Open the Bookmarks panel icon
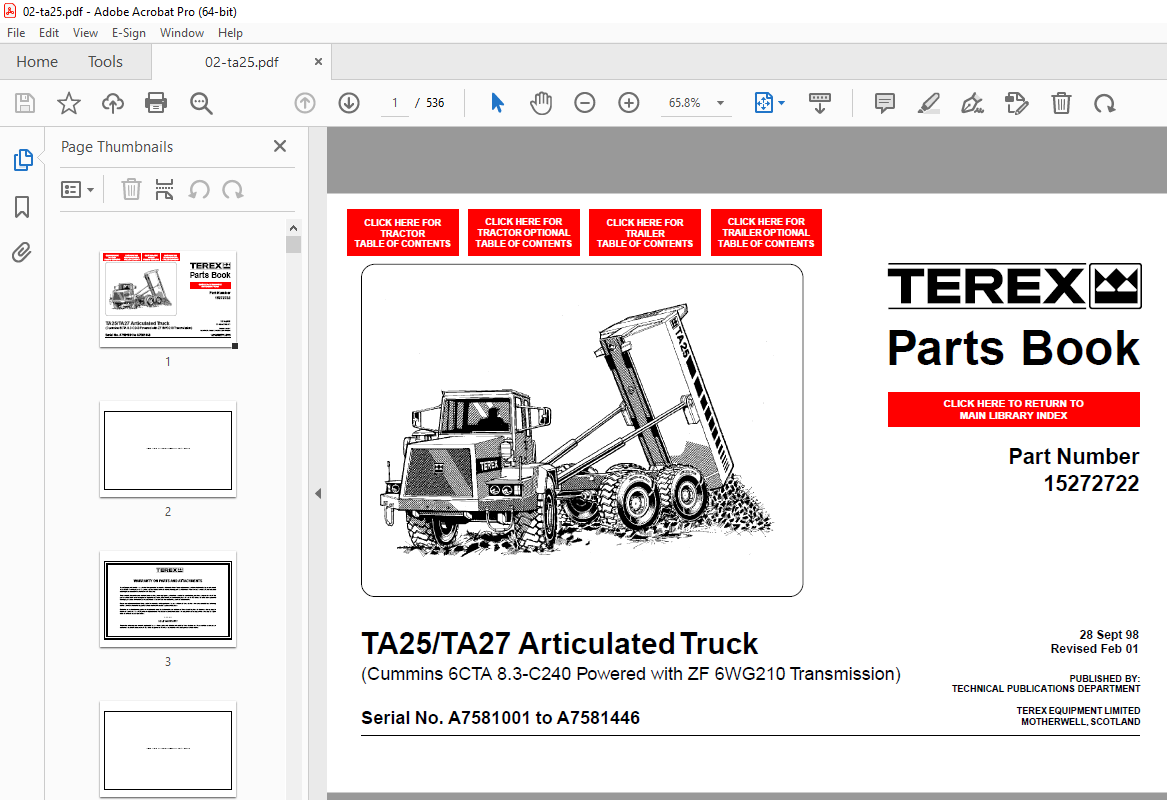Image resolution: width=1167 pixels, height=800 pixels. [x=22, y=207]
